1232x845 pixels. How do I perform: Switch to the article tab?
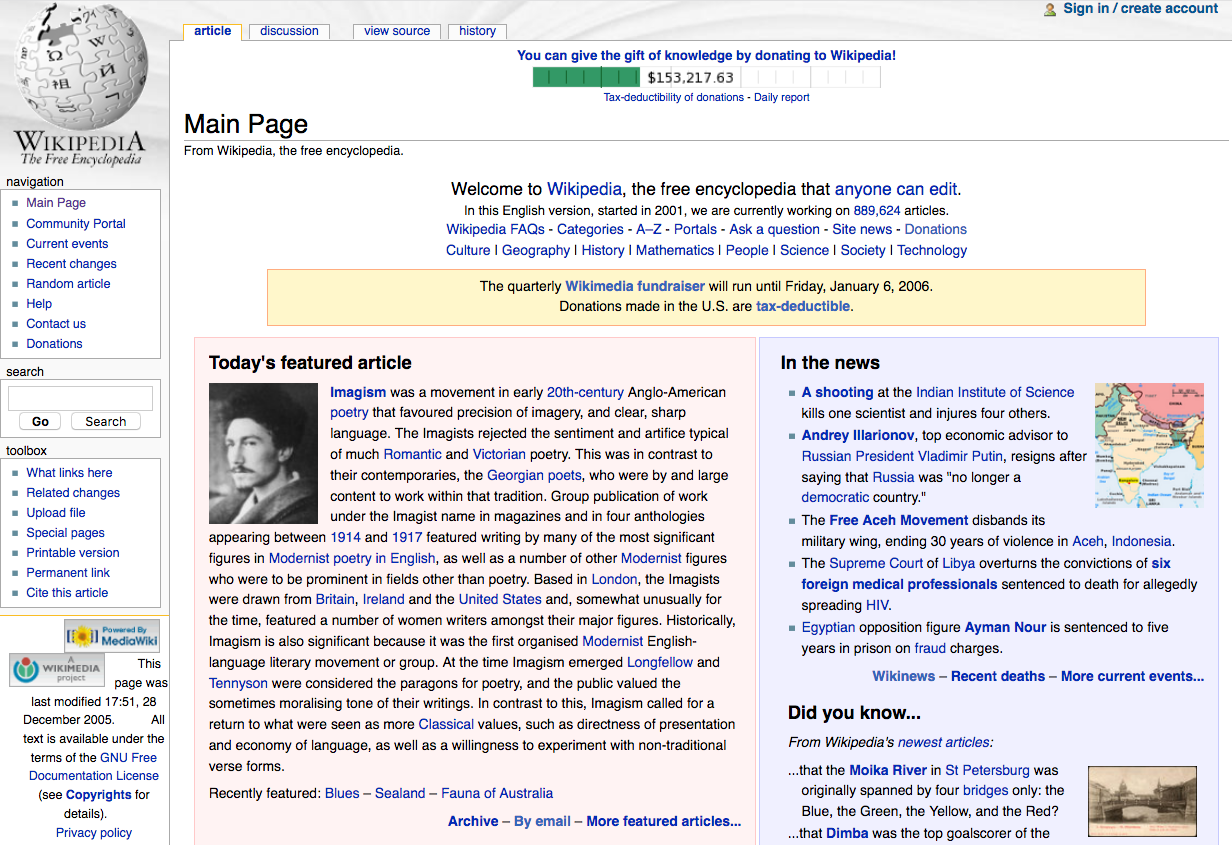(212, 31)
